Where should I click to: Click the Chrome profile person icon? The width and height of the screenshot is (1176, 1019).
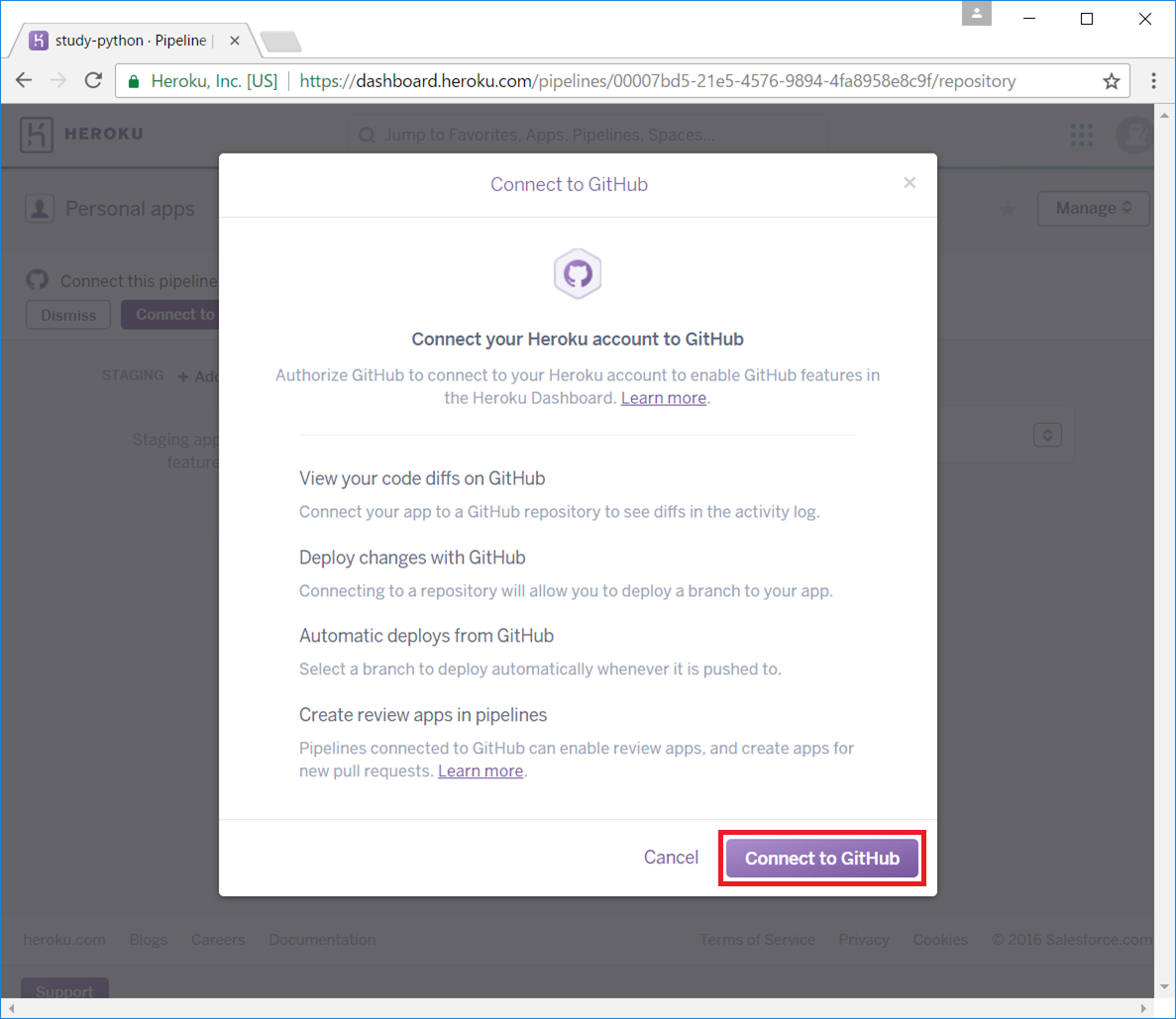(x=976, y=14)
